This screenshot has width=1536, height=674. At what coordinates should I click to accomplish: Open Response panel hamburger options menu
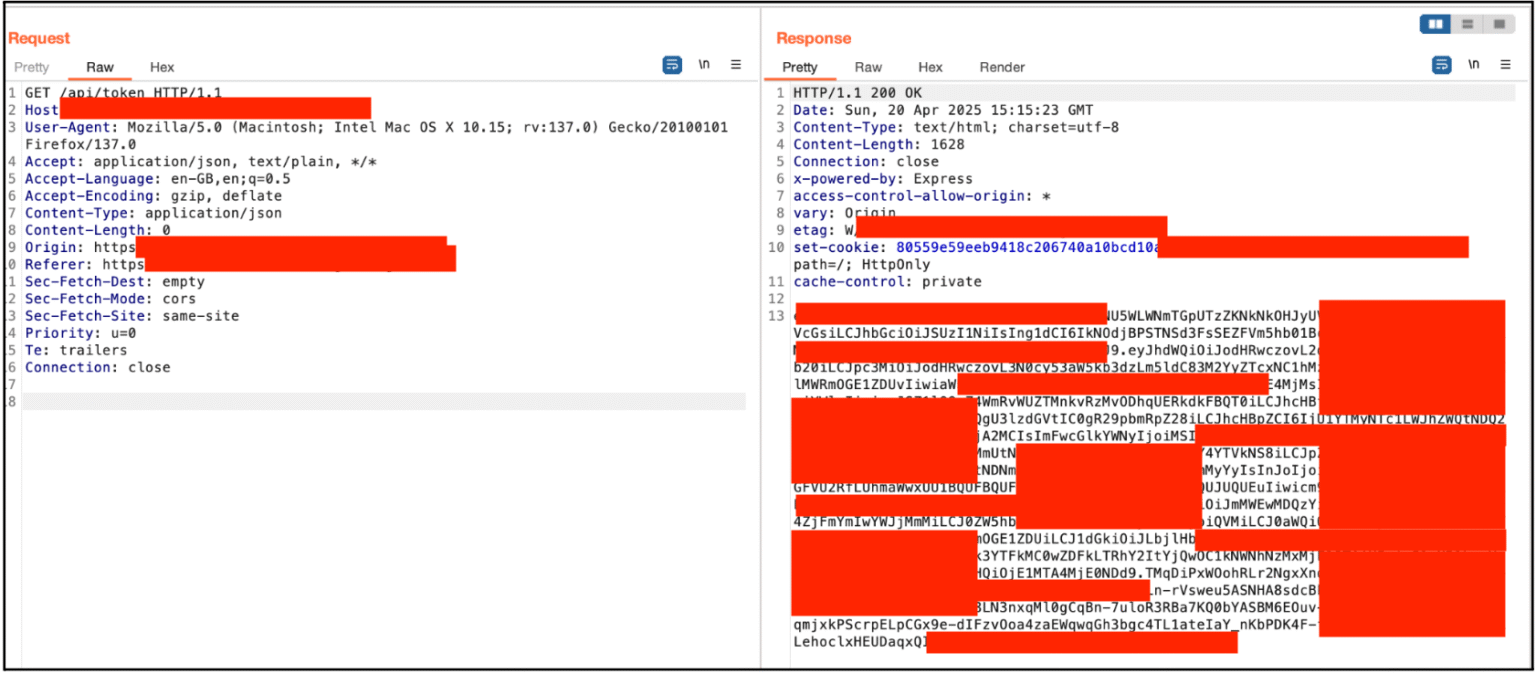pos(1505,65)
